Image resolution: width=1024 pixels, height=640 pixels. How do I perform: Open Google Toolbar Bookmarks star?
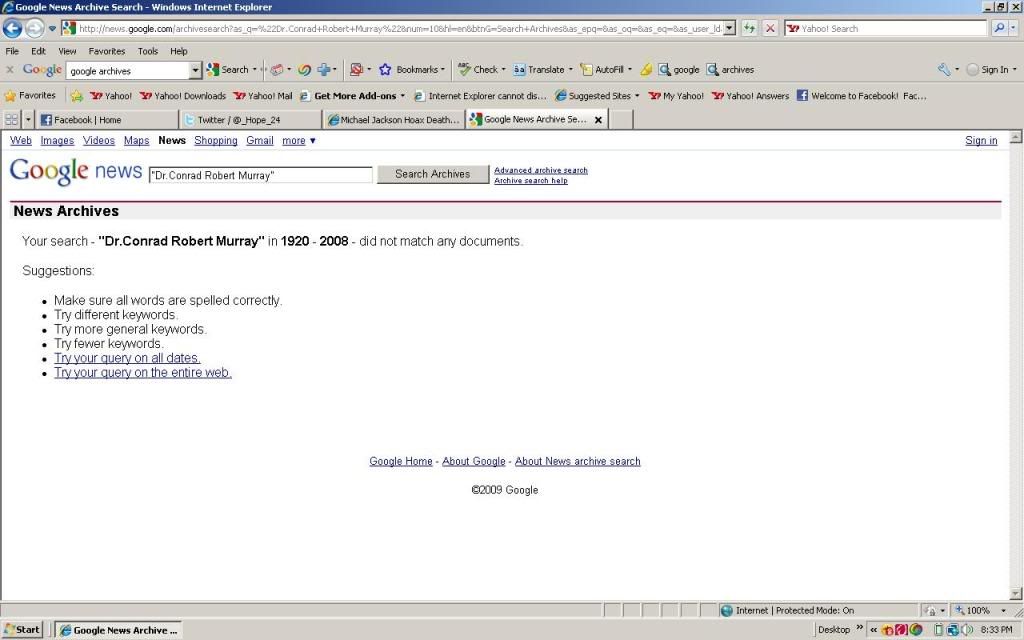(x=411, y=69)
